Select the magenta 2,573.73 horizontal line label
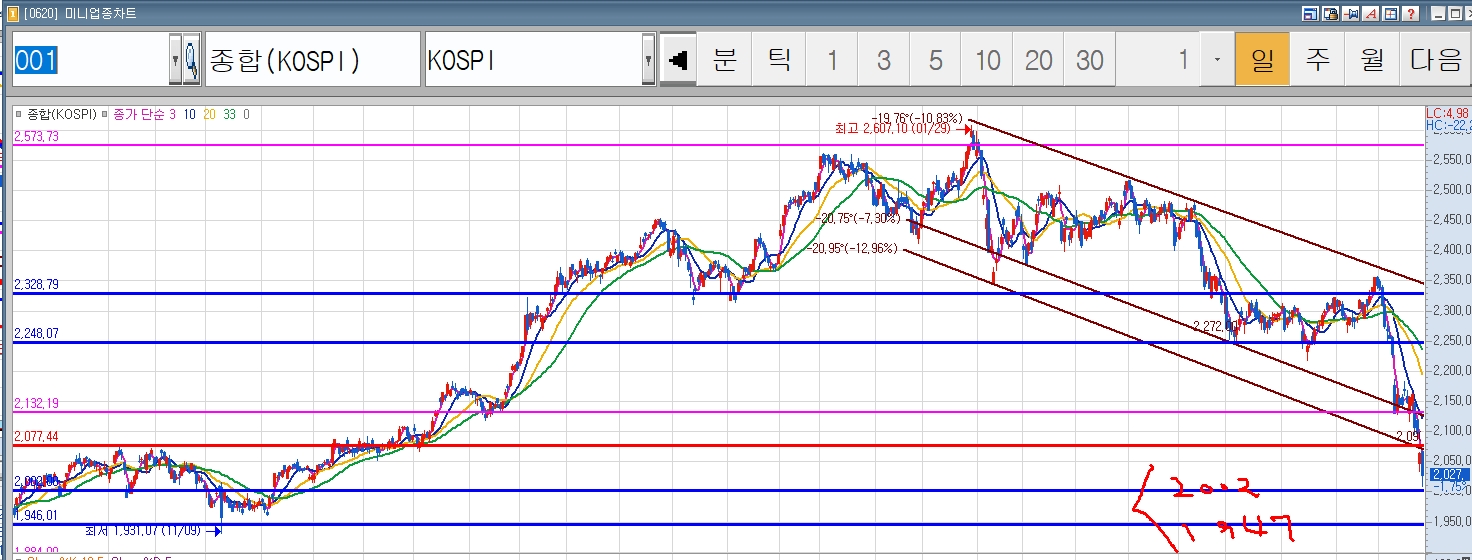 [x=36, y=136]
